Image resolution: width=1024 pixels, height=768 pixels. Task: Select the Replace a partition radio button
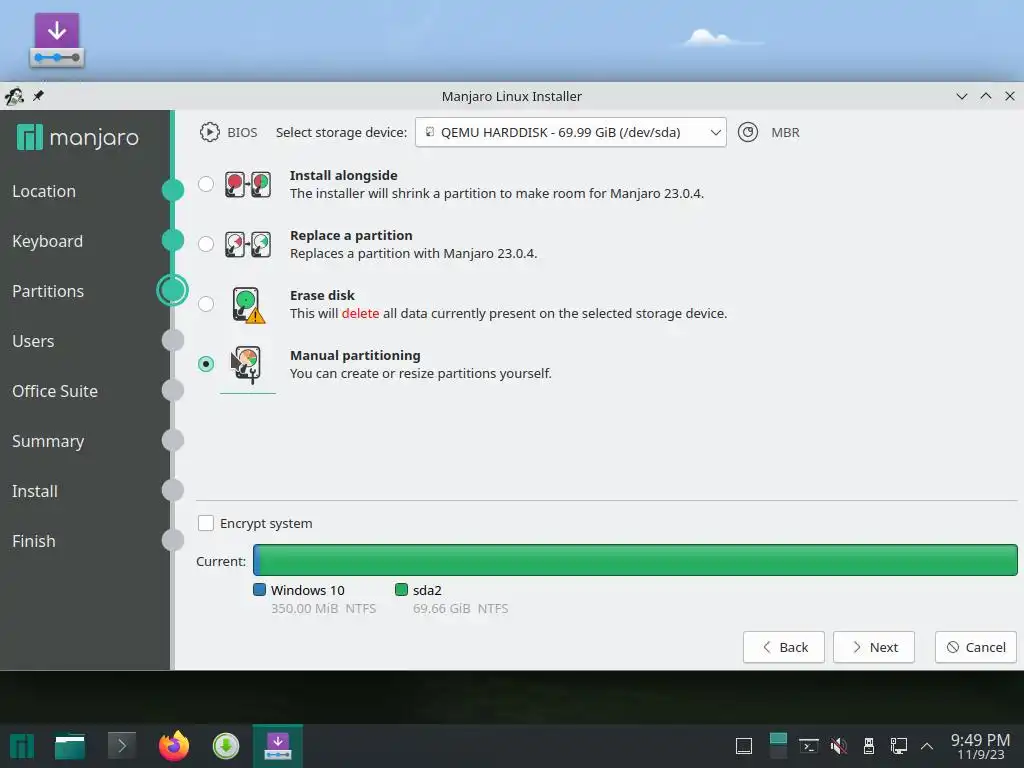point(206,244)
